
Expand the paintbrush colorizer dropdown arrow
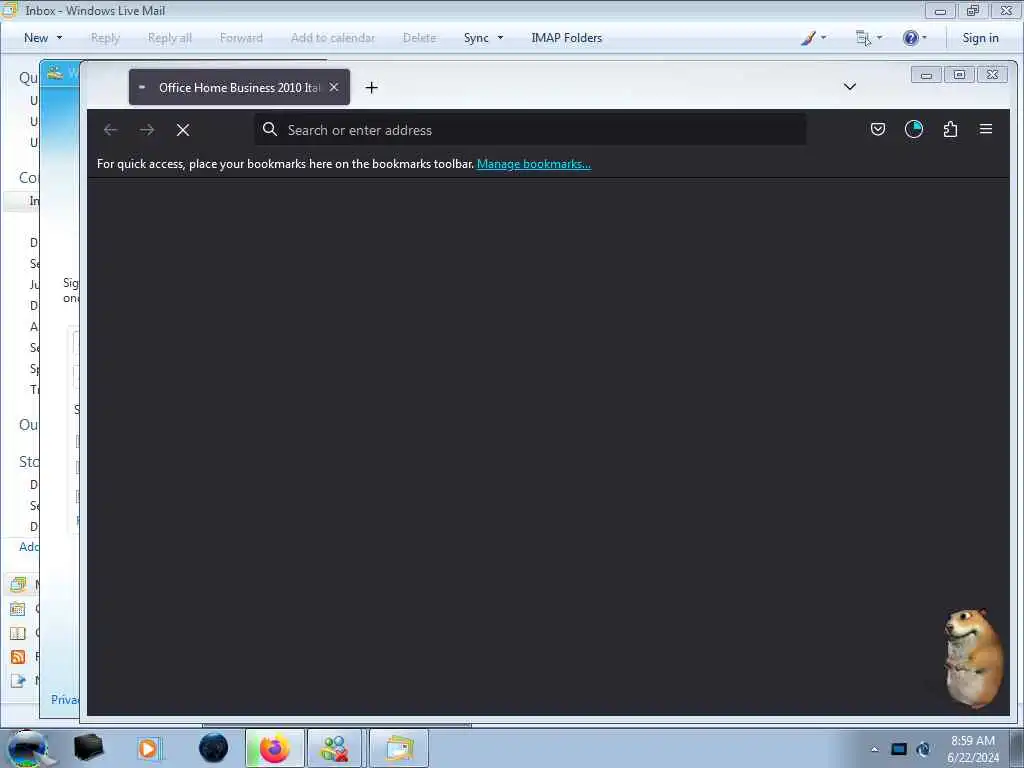click(824, 38)
